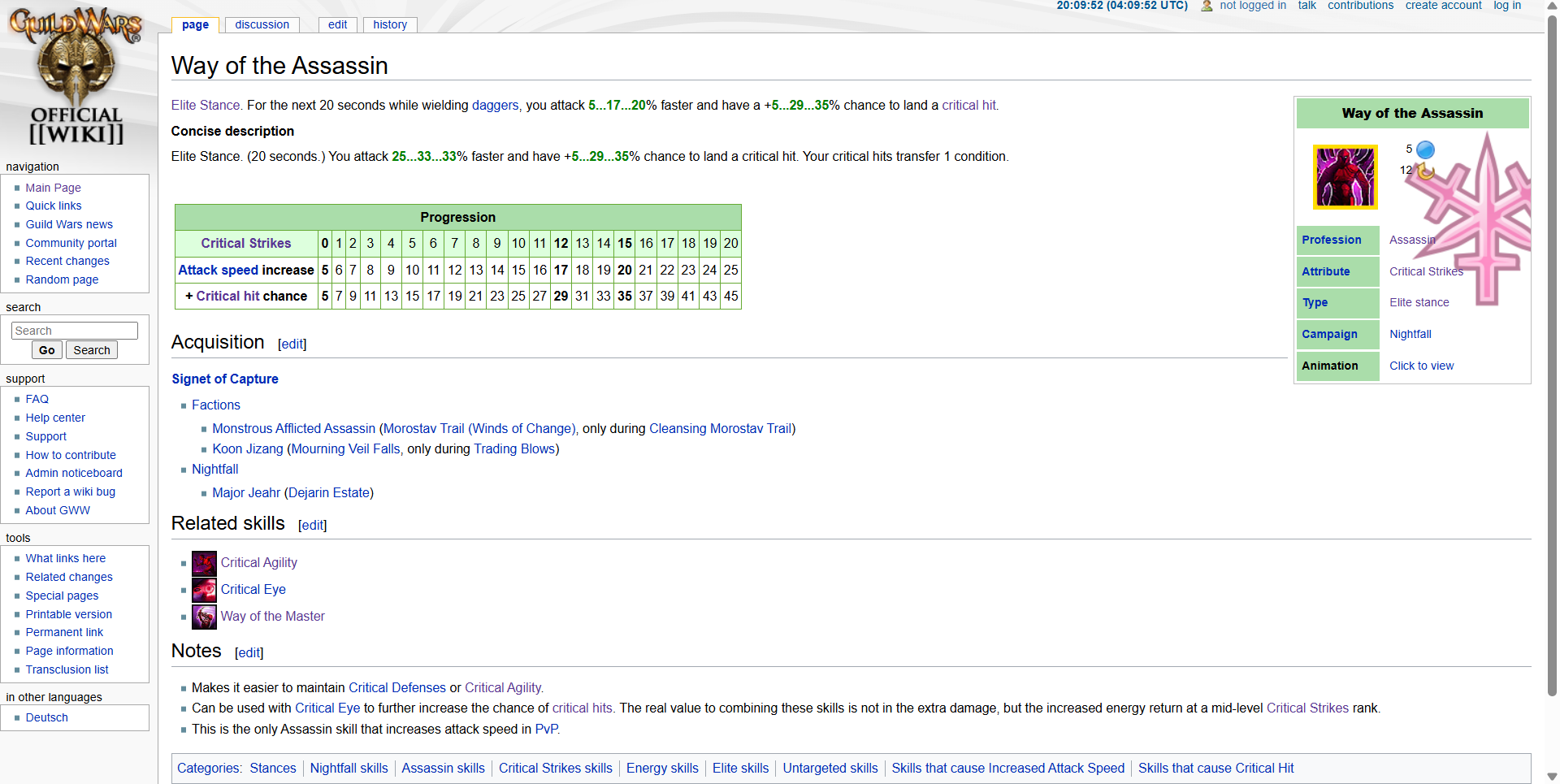This screenshot has width=1560, height=784.
Task: Open the Way of the Assassin skill icon
Action: [x=1345, y=177]
